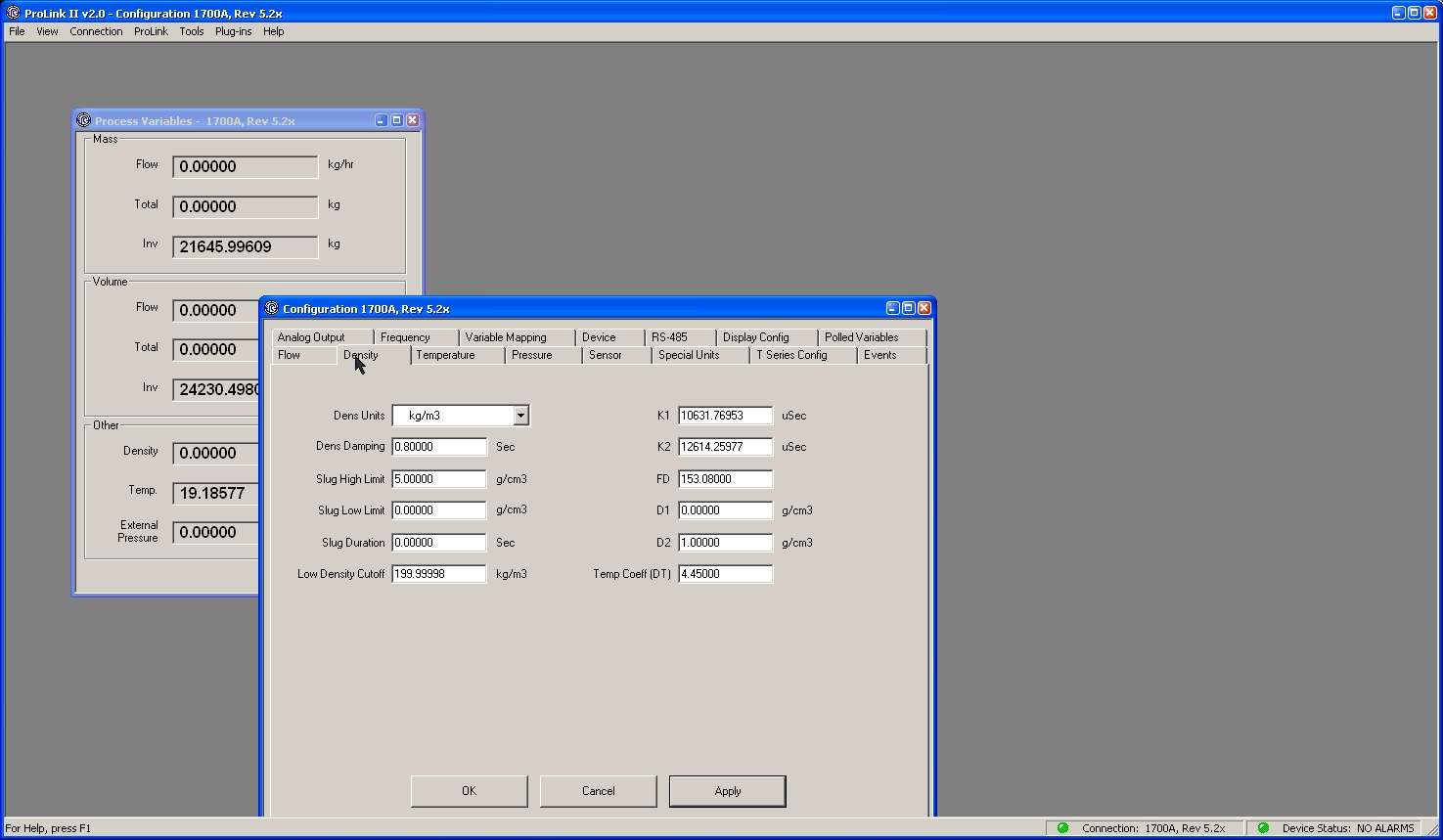Go to the Polled Variables tab
Screen dimensions: 1443x840
click(x=861, y=337)
